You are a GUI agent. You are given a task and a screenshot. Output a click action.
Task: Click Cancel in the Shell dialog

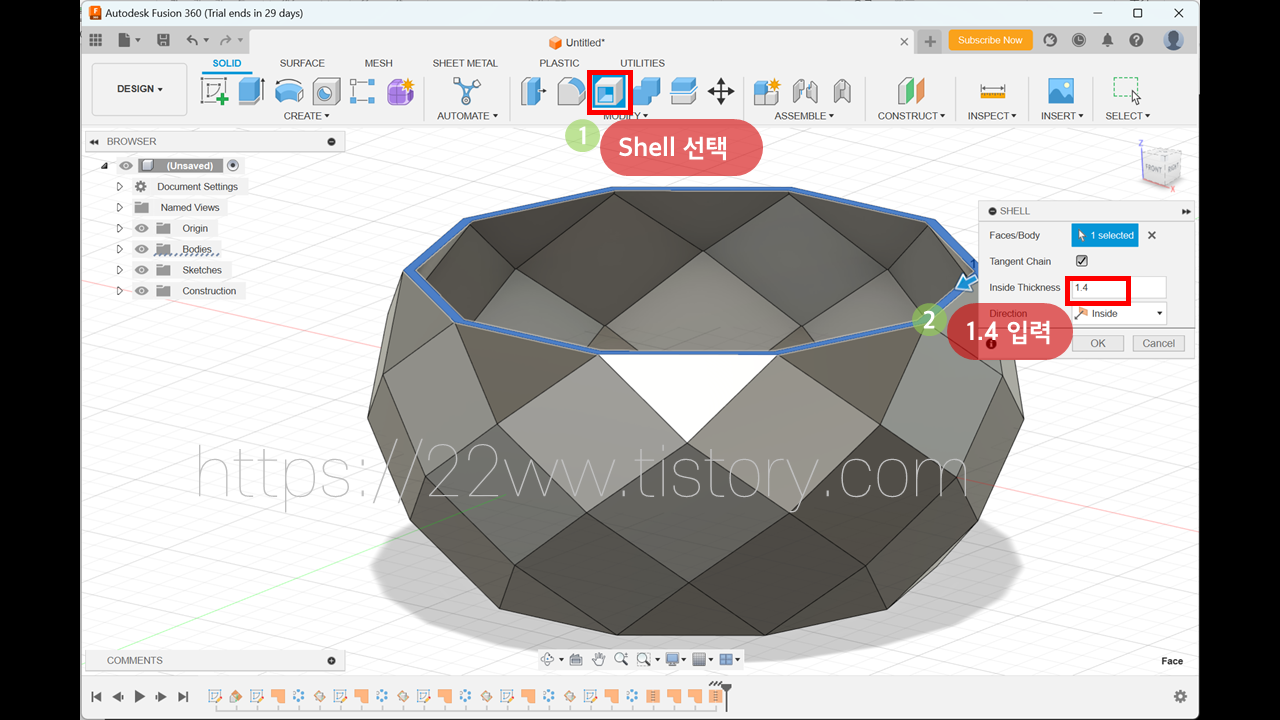pos(1159,343)
